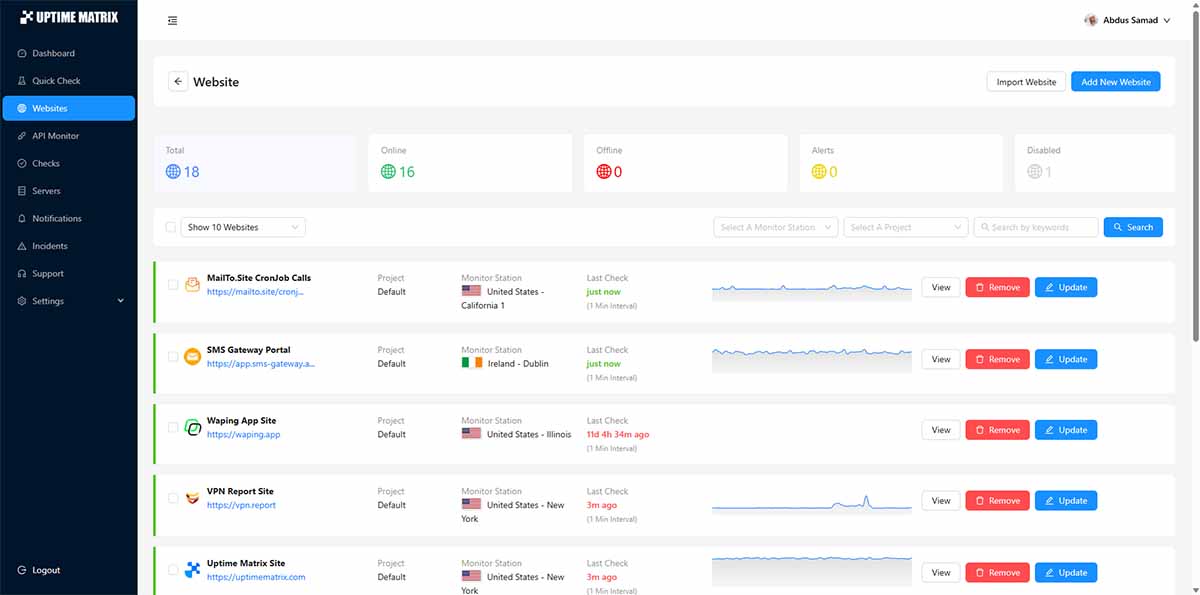The width and height of the screenshot is (1200, 595).
Task: Click the United States flag in VPN Report row
Action: (471, 505)
